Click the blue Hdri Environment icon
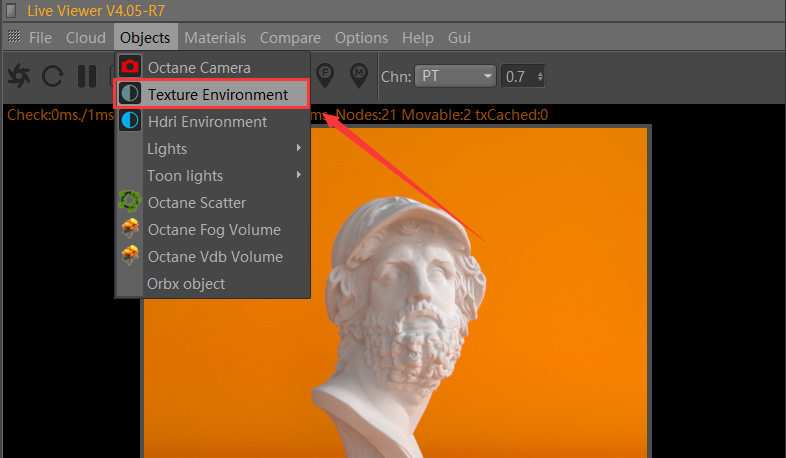786x458 pixels. coord(130,121)
